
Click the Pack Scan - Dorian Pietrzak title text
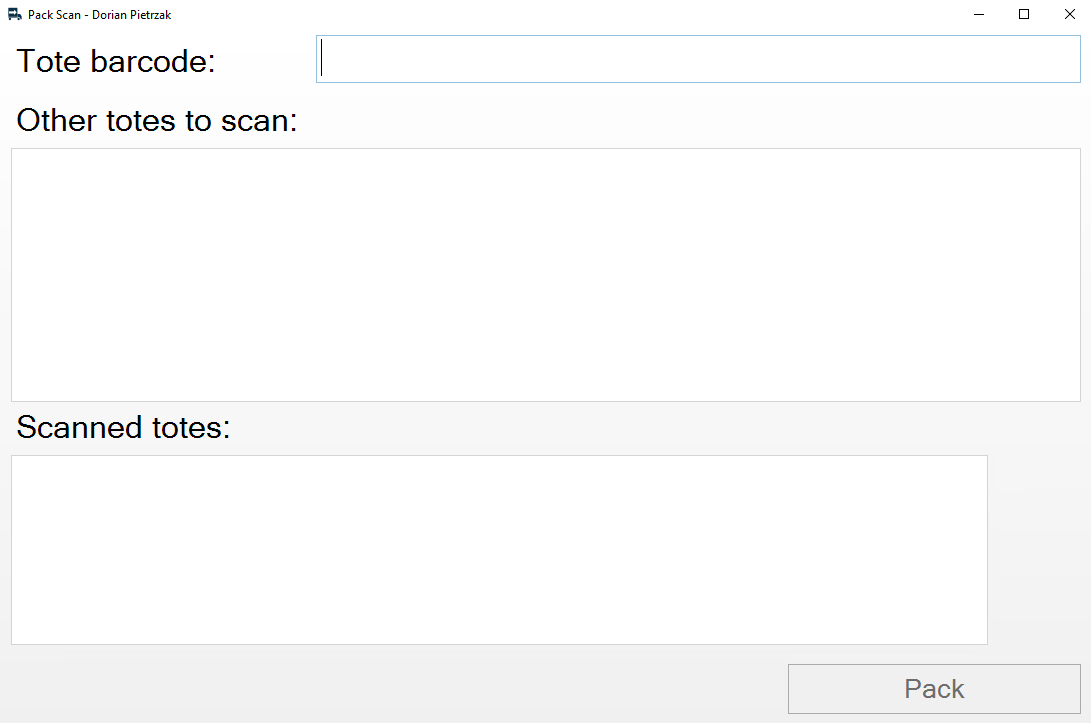tap(99, 15)
